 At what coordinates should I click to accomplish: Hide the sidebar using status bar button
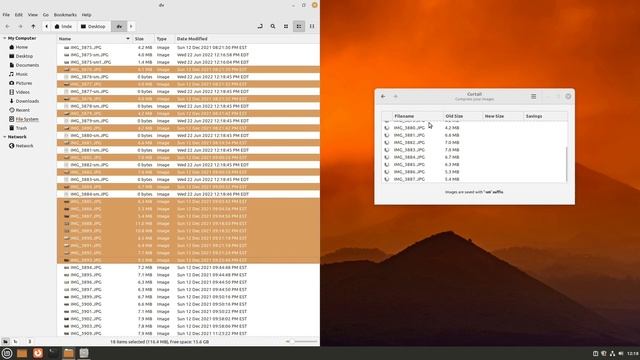tap(29, 341)
